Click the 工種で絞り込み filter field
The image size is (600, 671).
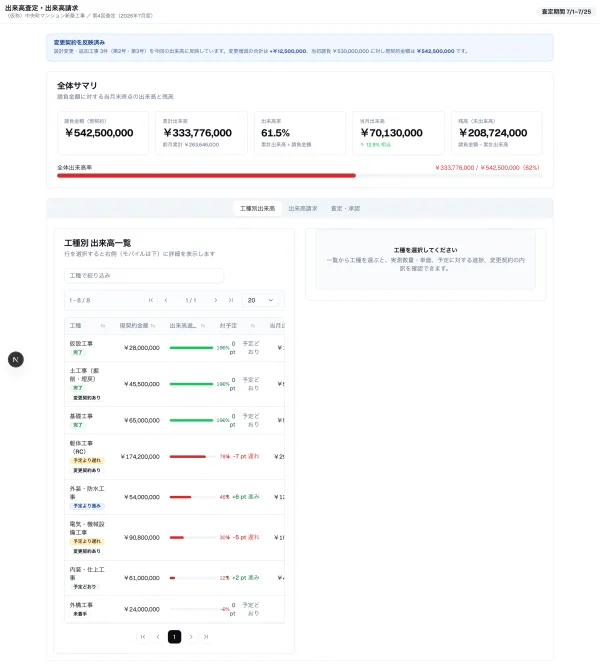coord(144,276)
